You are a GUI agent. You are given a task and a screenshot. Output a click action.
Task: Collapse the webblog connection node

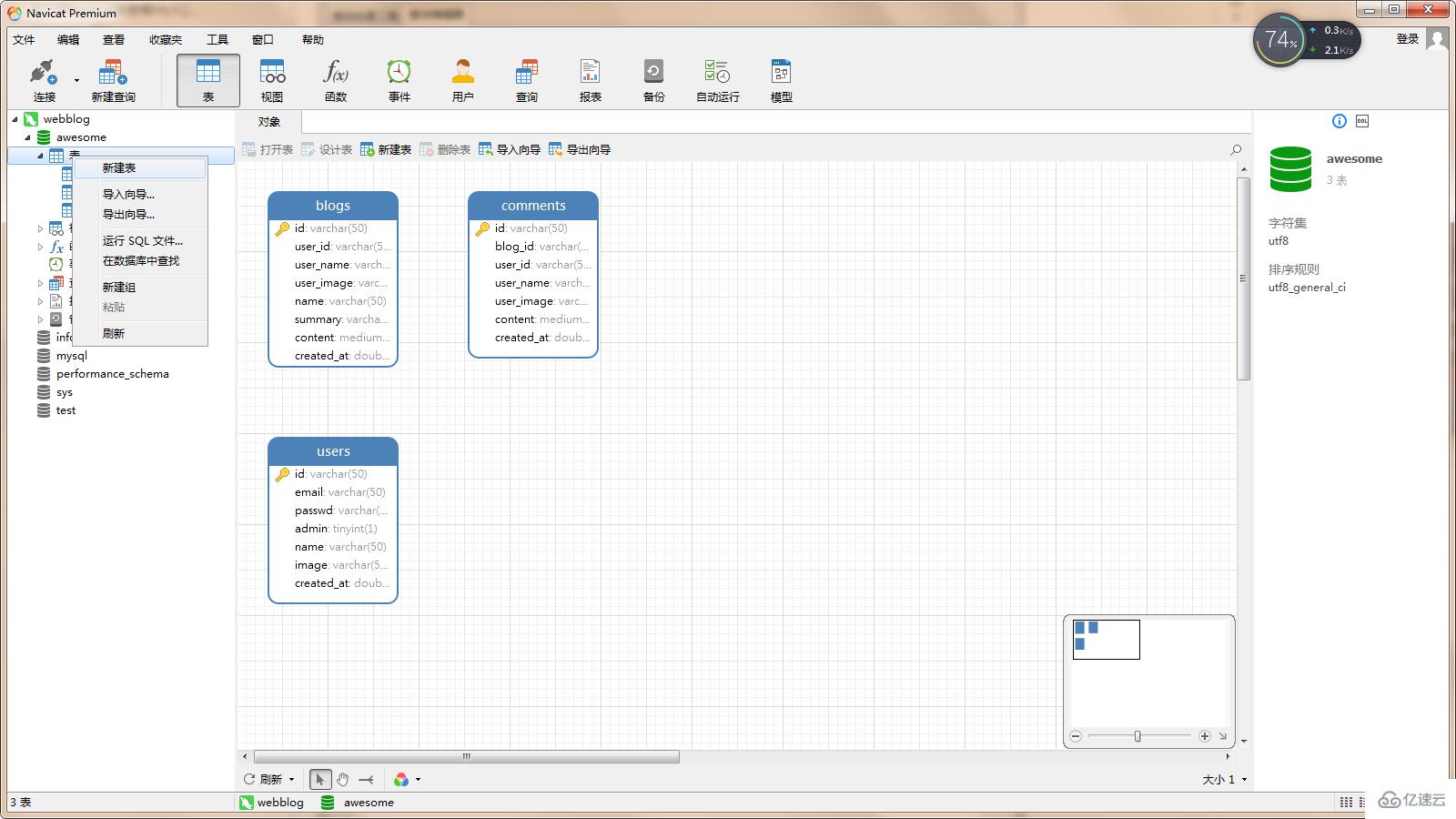coord(15,119)
